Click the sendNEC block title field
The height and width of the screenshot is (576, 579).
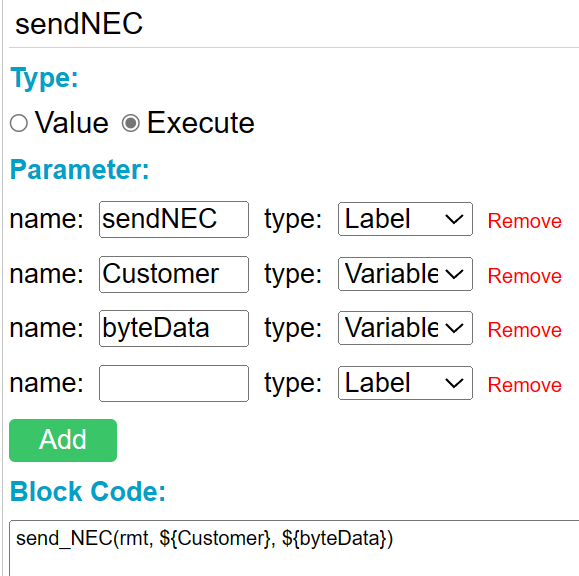[294, 24]
